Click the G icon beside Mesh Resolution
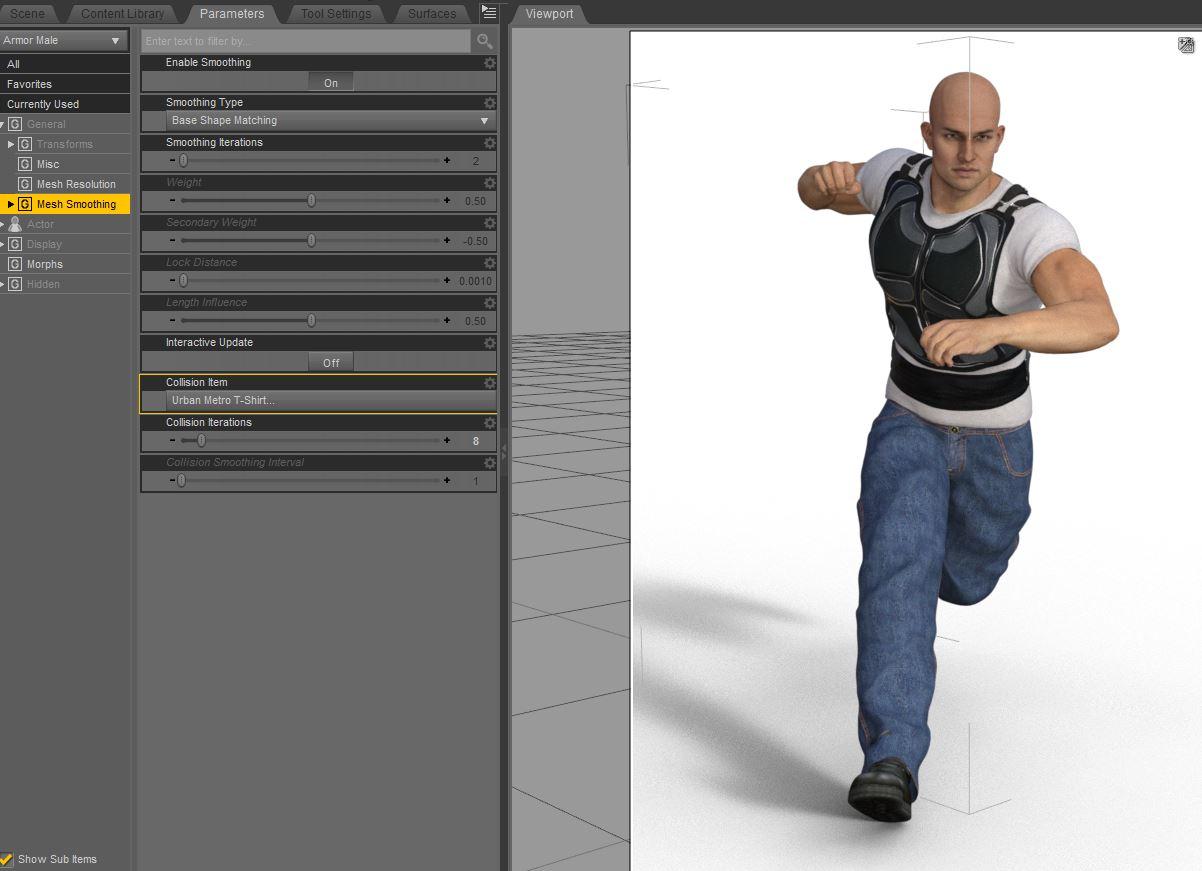Screen dimensions: 1202x871 click(x=25, y=184)
